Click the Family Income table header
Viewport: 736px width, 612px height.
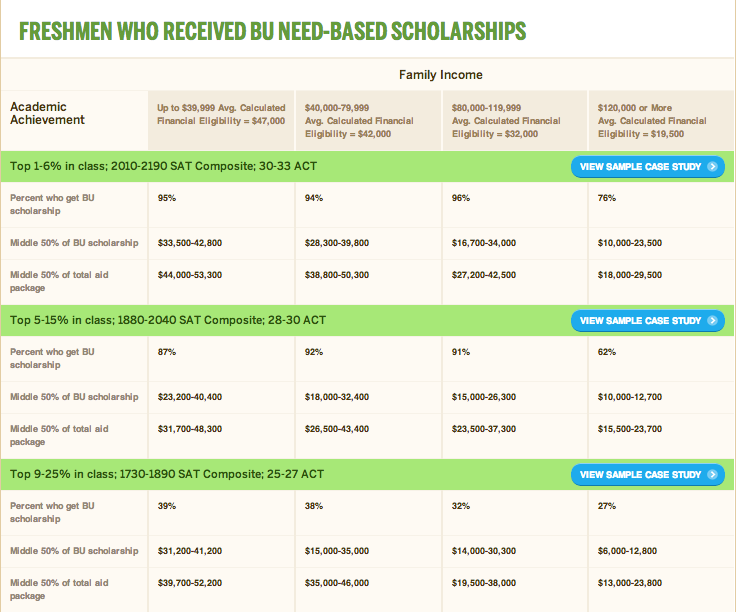(x=440, y=75)
